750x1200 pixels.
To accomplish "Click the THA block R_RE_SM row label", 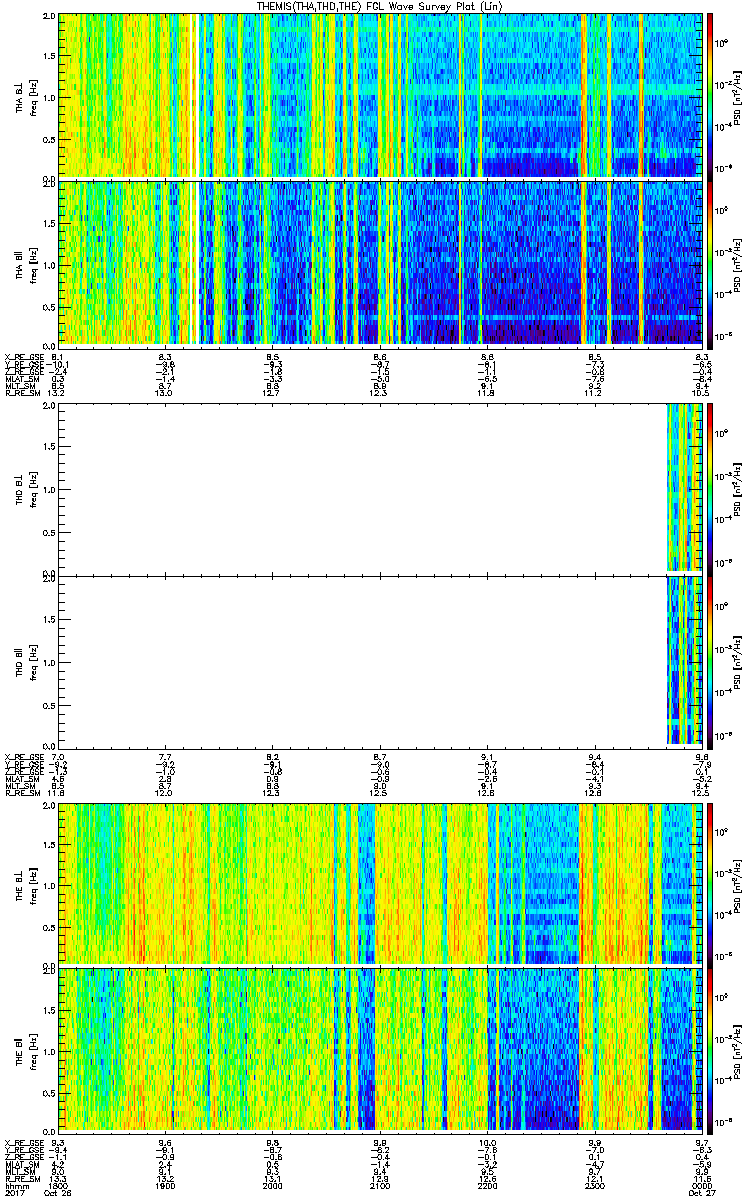I will pyautogui.click(x=21, y=394).
